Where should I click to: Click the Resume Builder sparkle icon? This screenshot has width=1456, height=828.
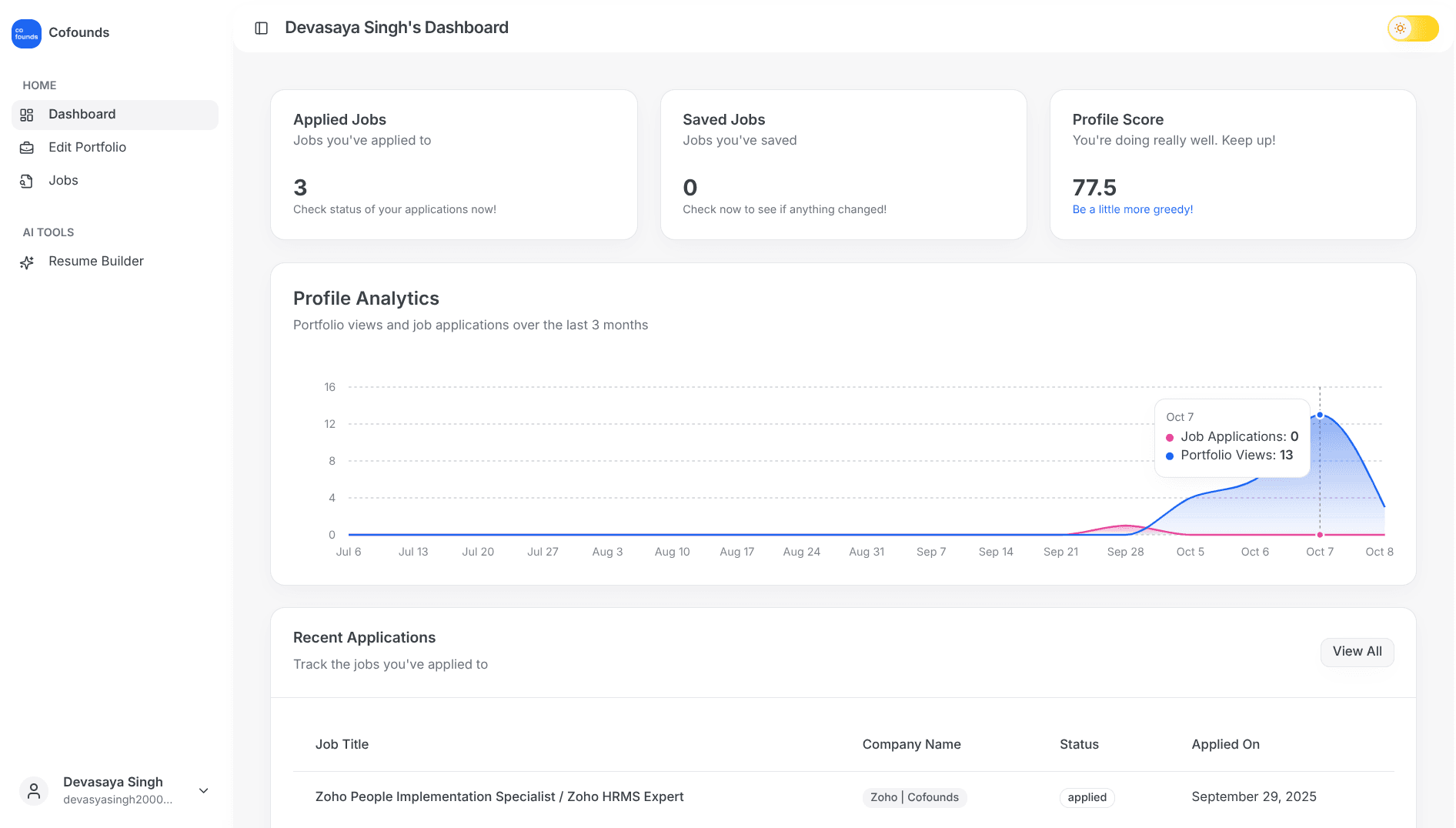(x=27, y=262)
